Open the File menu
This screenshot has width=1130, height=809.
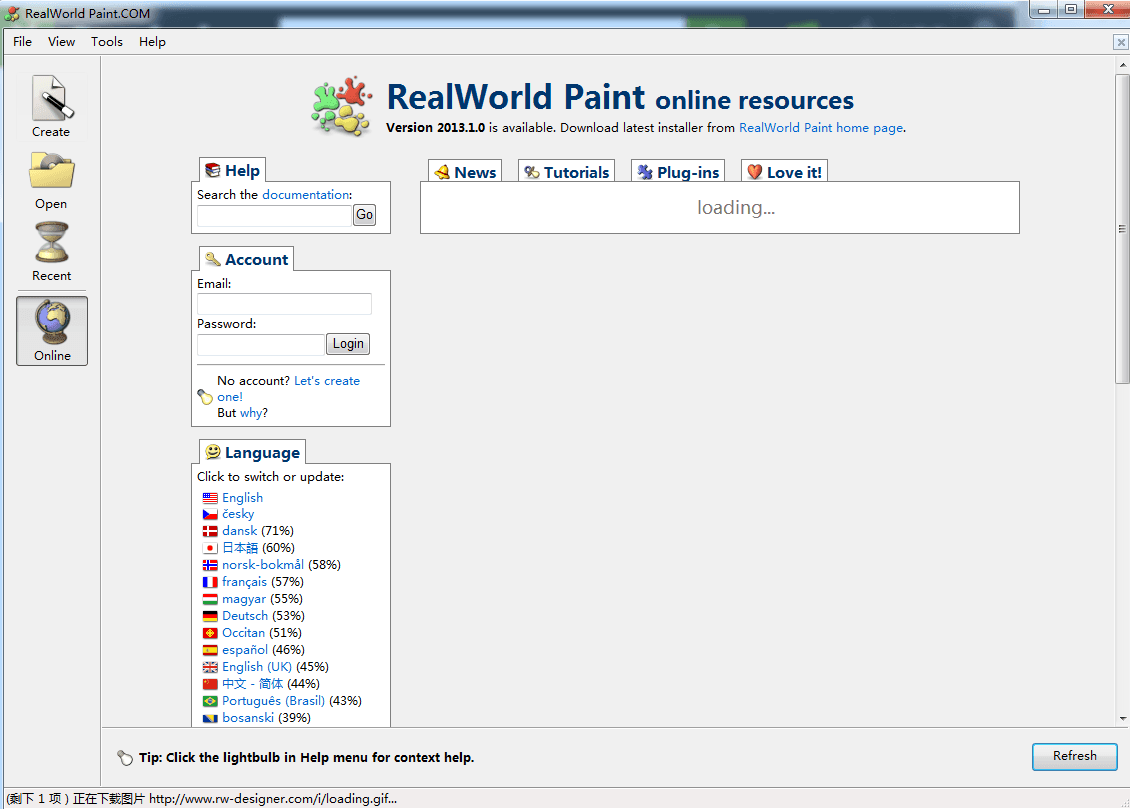tap(22, 42)
